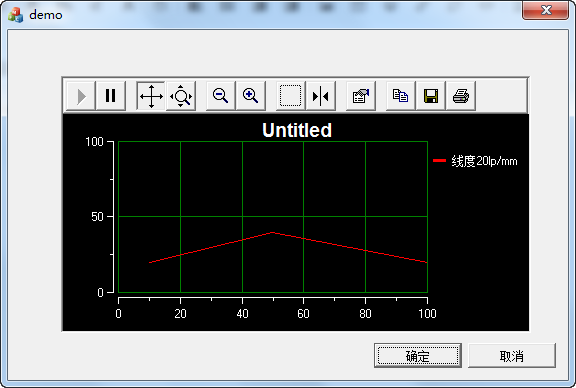
Task: Enable the data cursor tool
Action: coord(321,96)
